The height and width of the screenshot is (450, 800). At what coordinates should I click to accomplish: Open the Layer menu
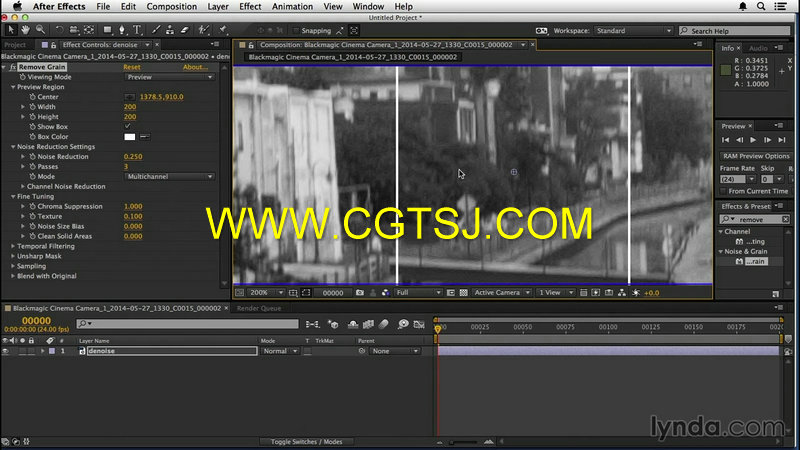click(x=218, y=7)
